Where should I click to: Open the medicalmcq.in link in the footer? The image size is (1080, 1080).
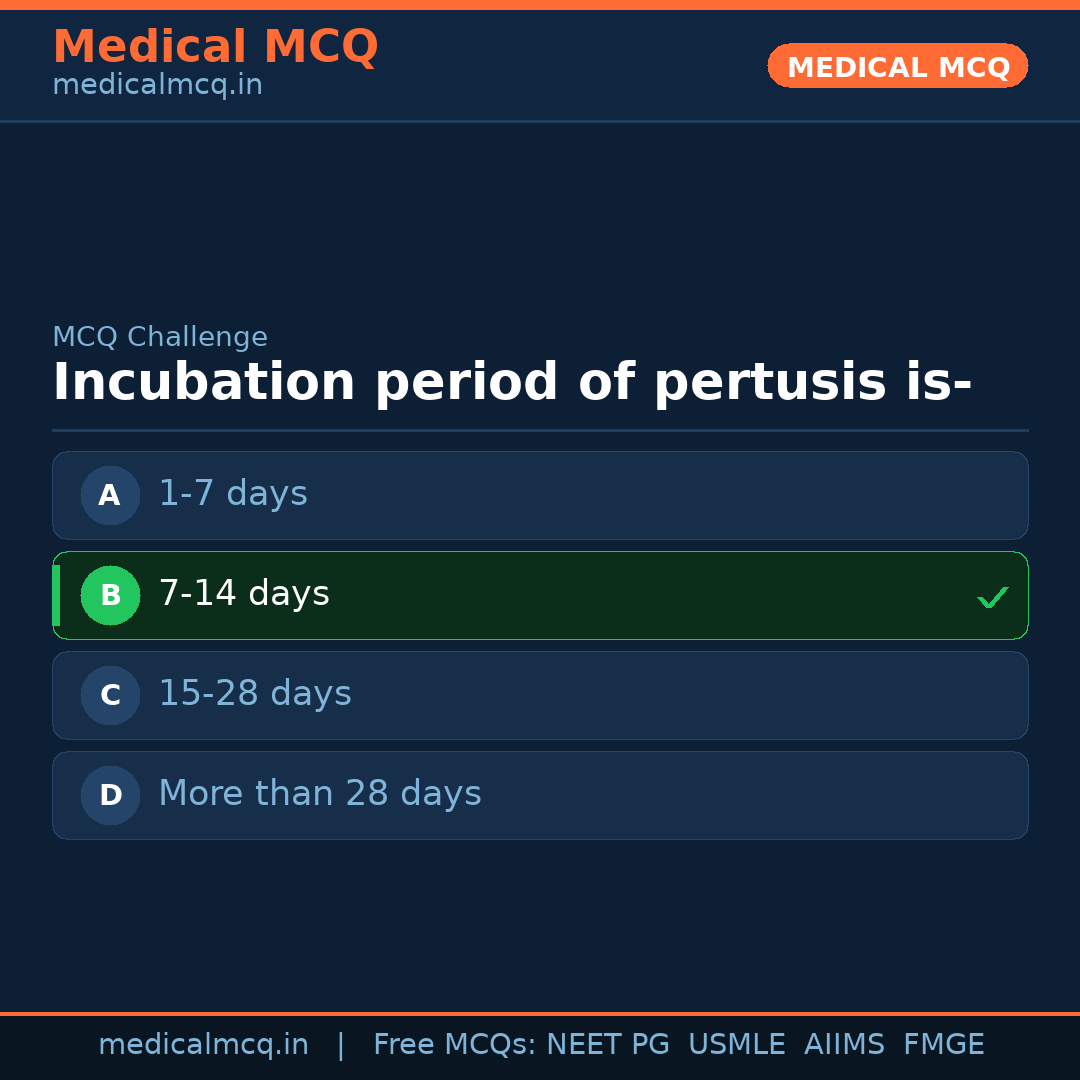point(203,1045)
